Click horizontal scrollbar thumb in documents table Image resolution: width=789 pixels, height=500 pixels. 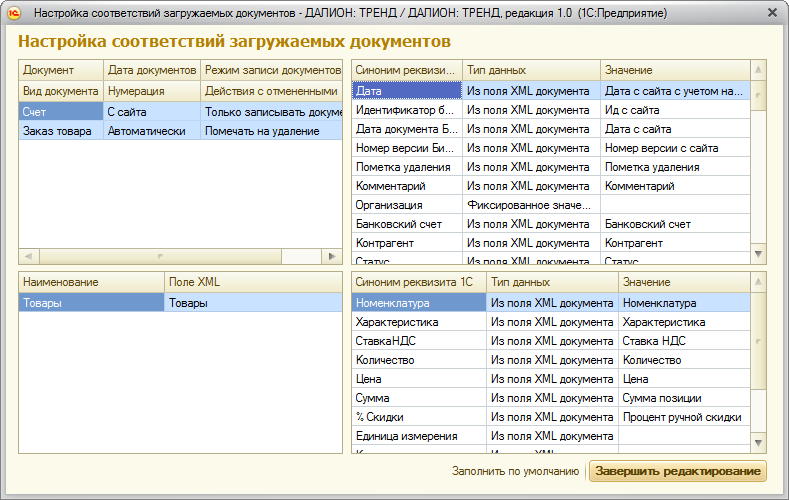(x=161, y=256)
